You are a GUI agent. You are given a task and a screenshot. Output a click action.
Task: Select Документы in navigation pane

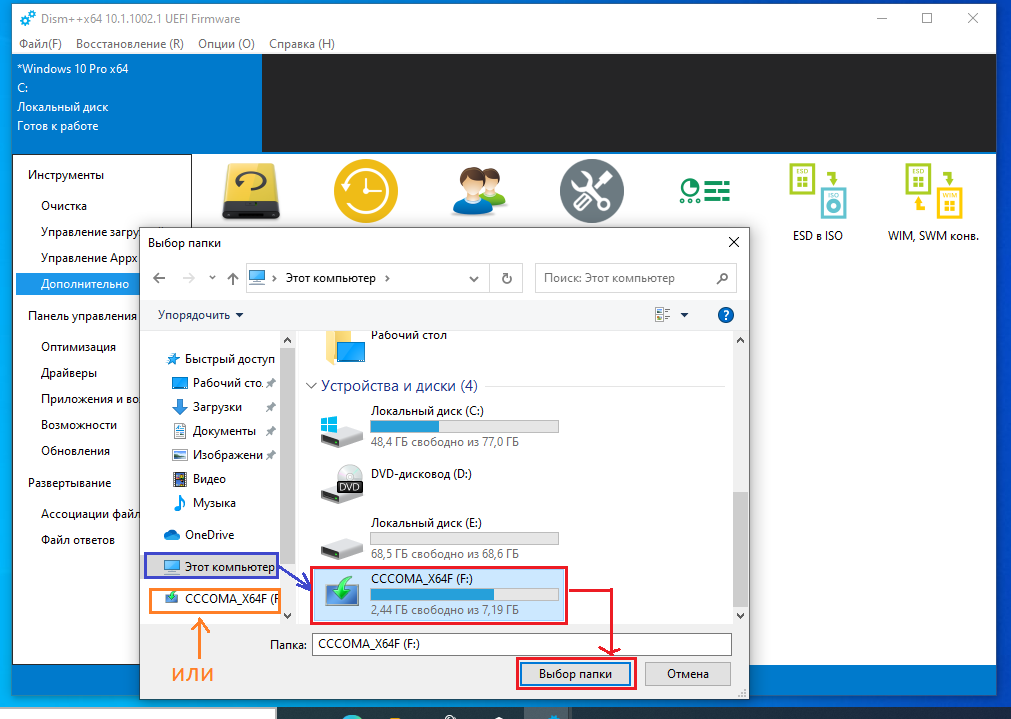[224, 431]
